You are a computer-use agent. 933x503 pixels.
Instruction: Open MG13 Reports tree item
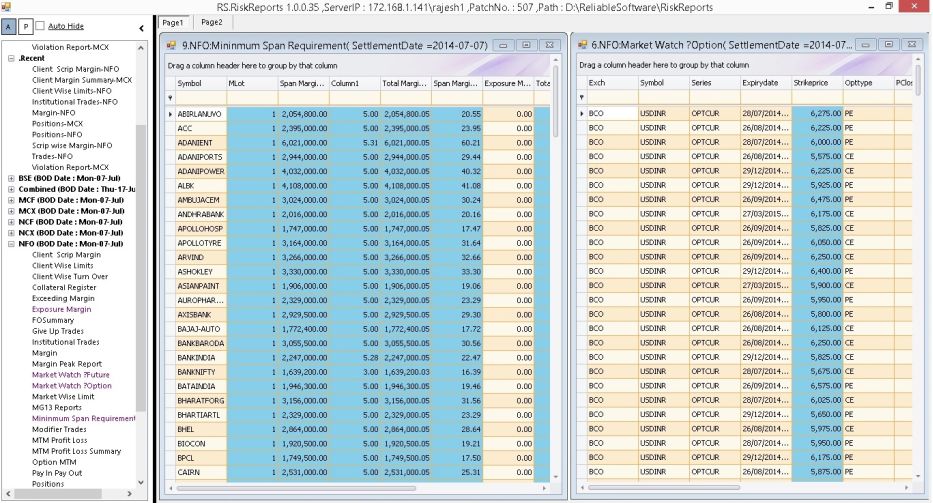click(57, 408)
